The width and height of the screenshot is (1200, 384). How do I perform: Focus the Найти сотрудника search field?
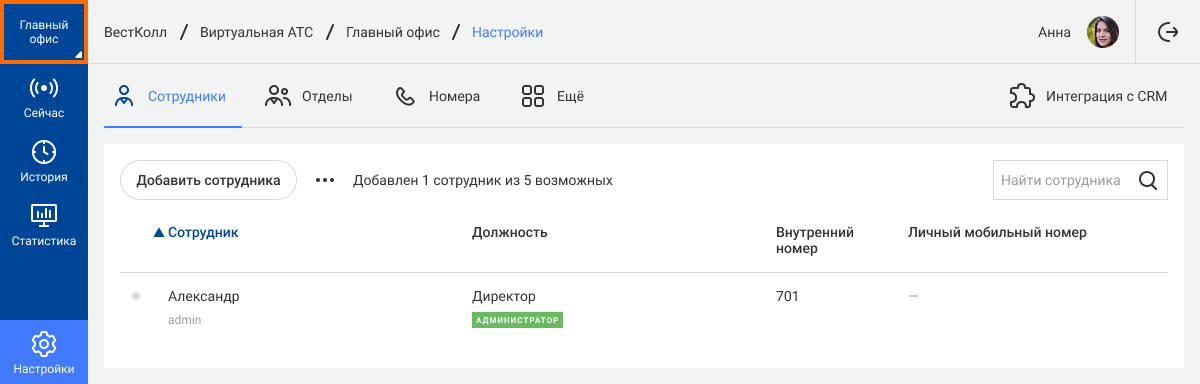[x=1064, y=181]
